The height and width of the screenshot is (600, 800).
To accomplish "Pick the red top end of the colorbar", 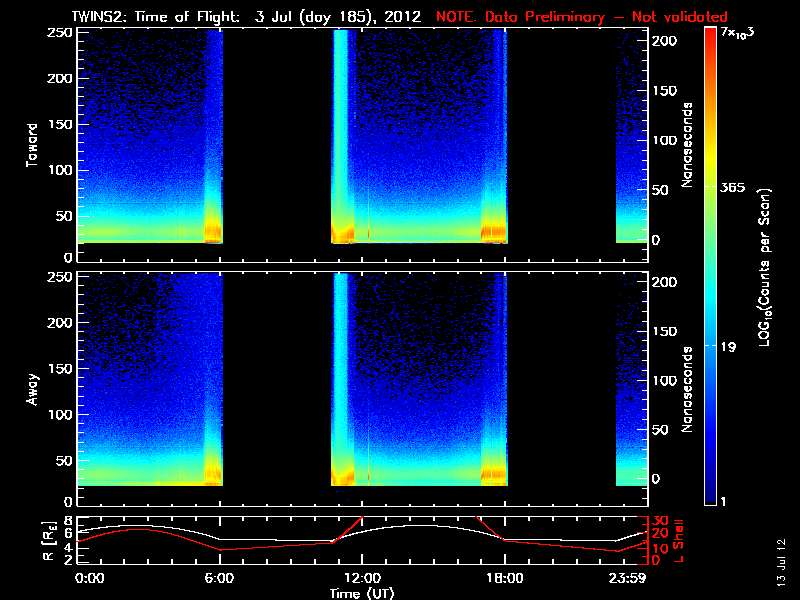I will (x=710, y=33).
